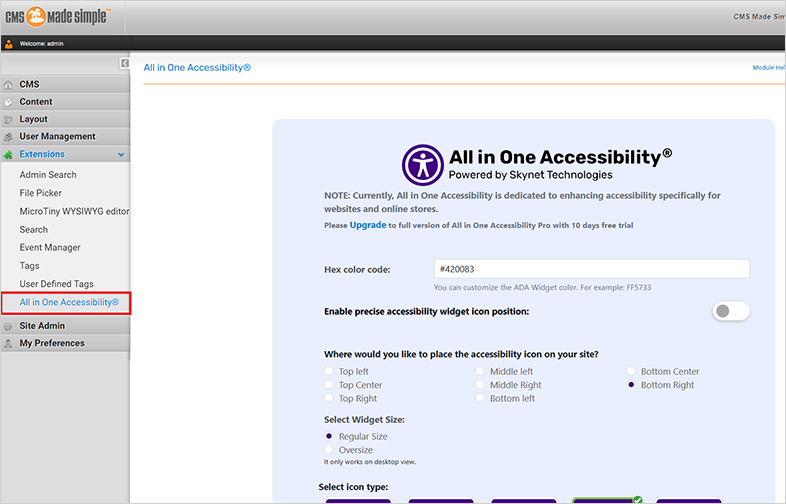Toggle precise accessibility widget icon position
The height and width of the screenshot is (504, 786).
tap(731, 311)
